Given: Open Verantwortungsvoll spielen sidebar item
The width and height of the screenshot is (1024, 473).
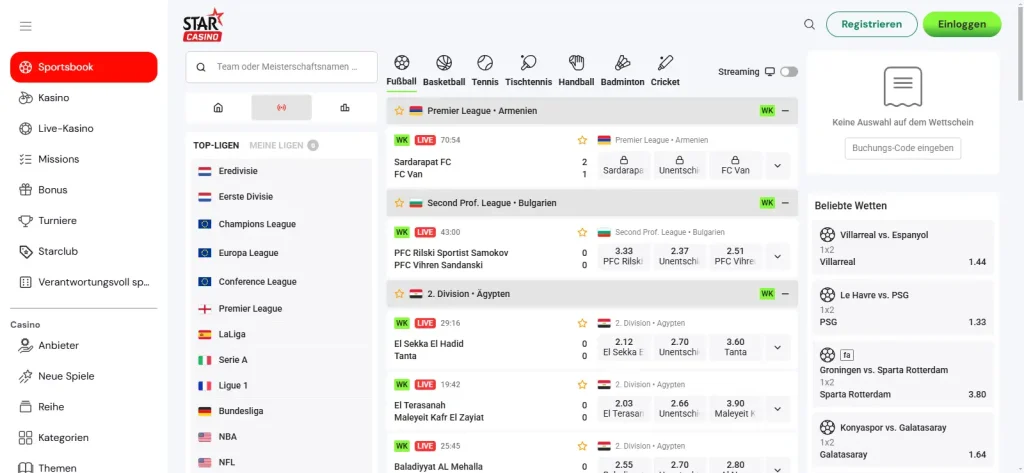Looking at the screenshot, I should (84, 282).
